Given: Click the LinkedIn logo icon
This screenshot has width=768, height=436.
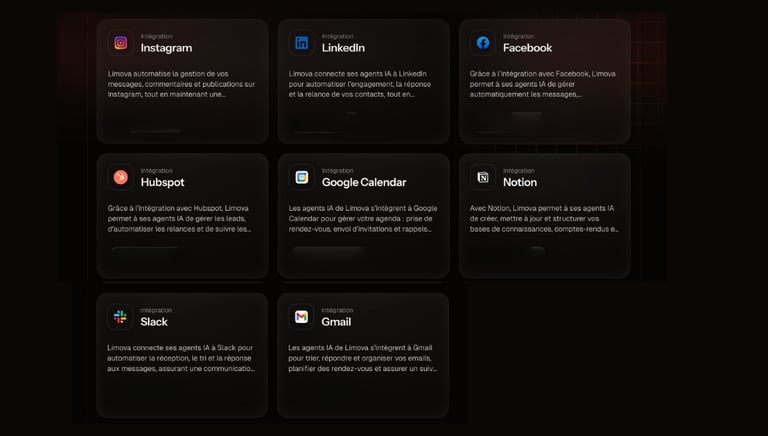Looking at the screenshot, I should pyautogui.click(x=301, y=43).
